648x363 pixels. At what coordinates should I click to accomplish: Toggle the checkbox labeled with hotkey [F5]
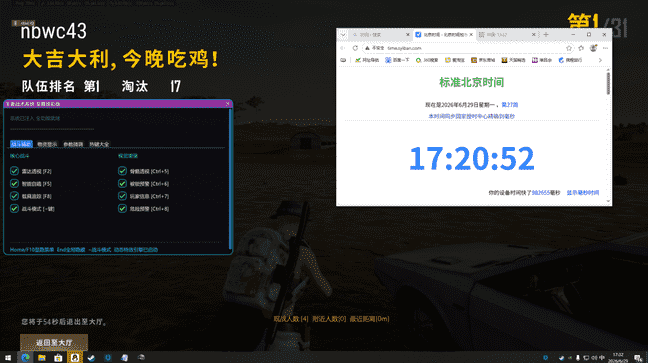pos(14,183)
